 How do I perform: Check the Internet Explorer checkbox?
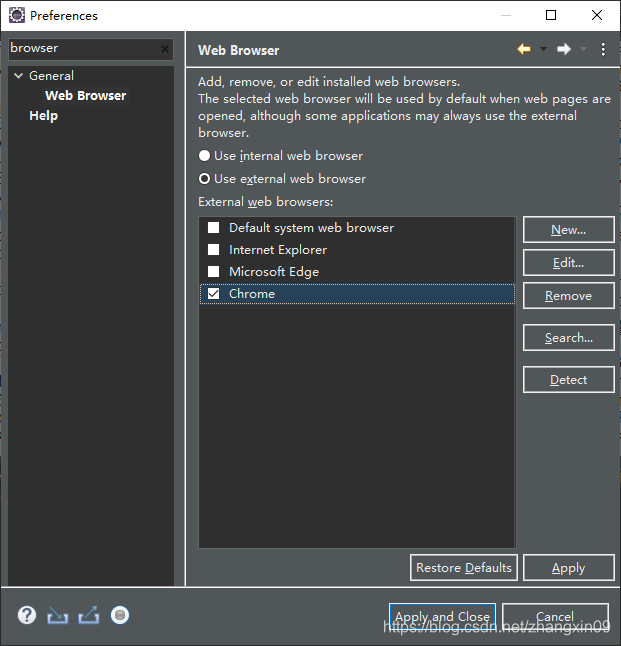pyautogui.click(x=213, y=250)
